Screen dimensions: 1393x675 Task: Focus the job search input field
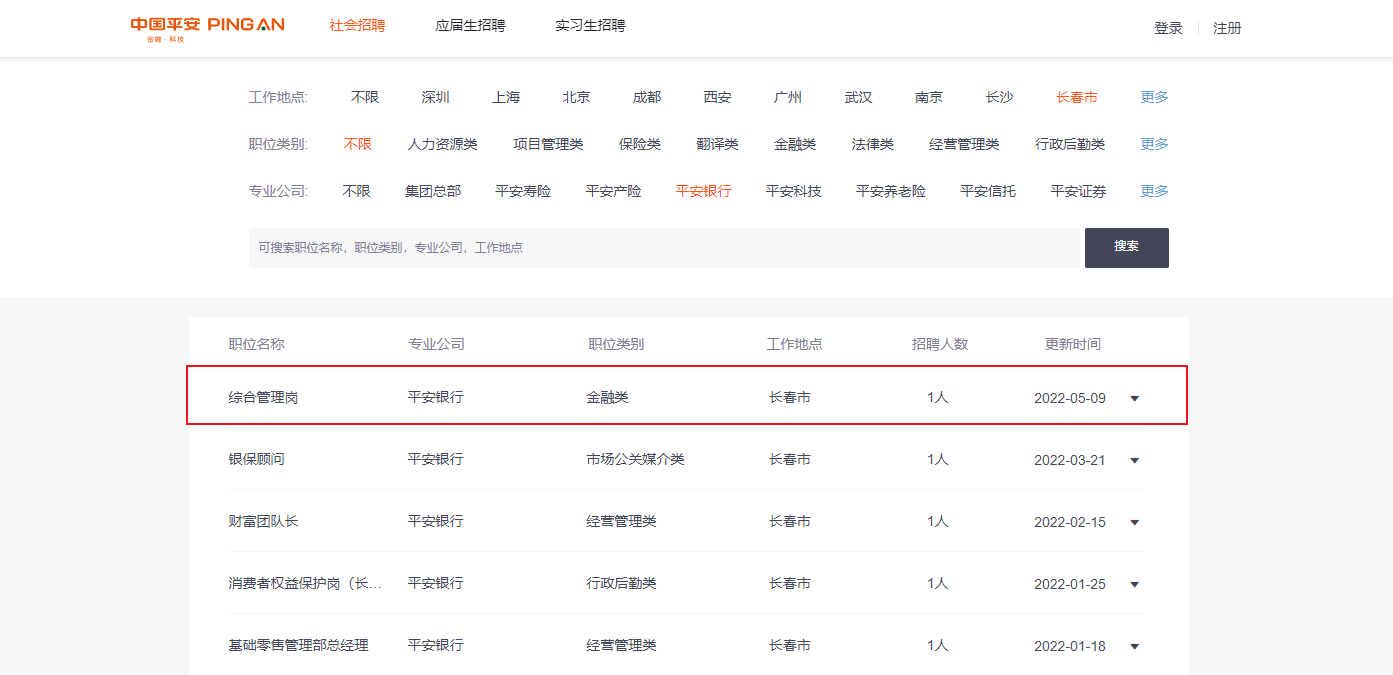pos(666,248)
